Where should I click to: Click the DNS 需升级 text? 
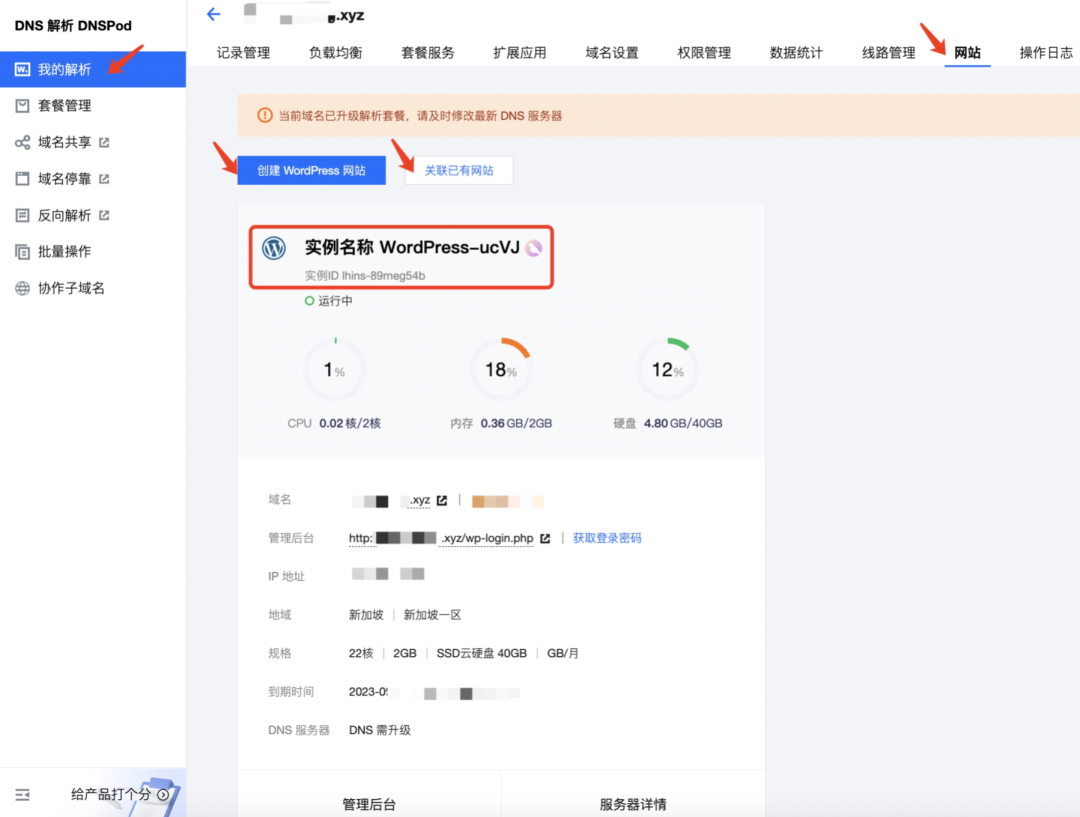point(380,730)
